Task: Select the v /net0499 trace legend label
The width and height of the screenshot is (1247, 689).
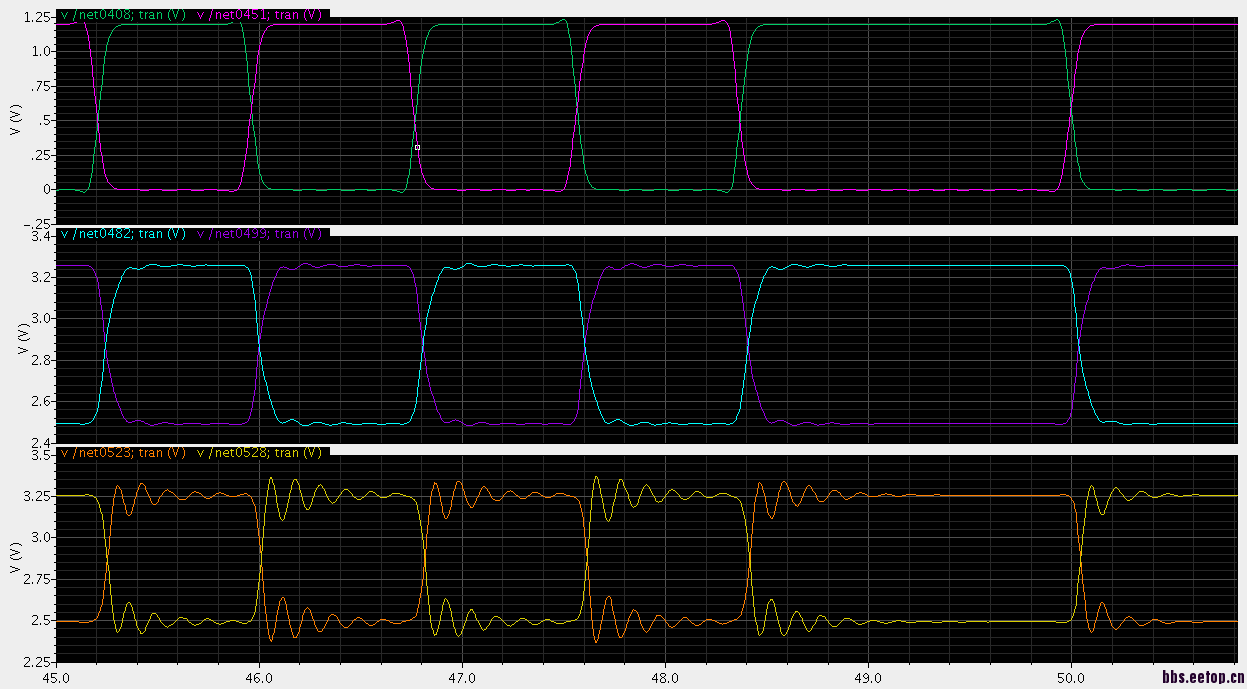Action: click(x=260, y=233)
